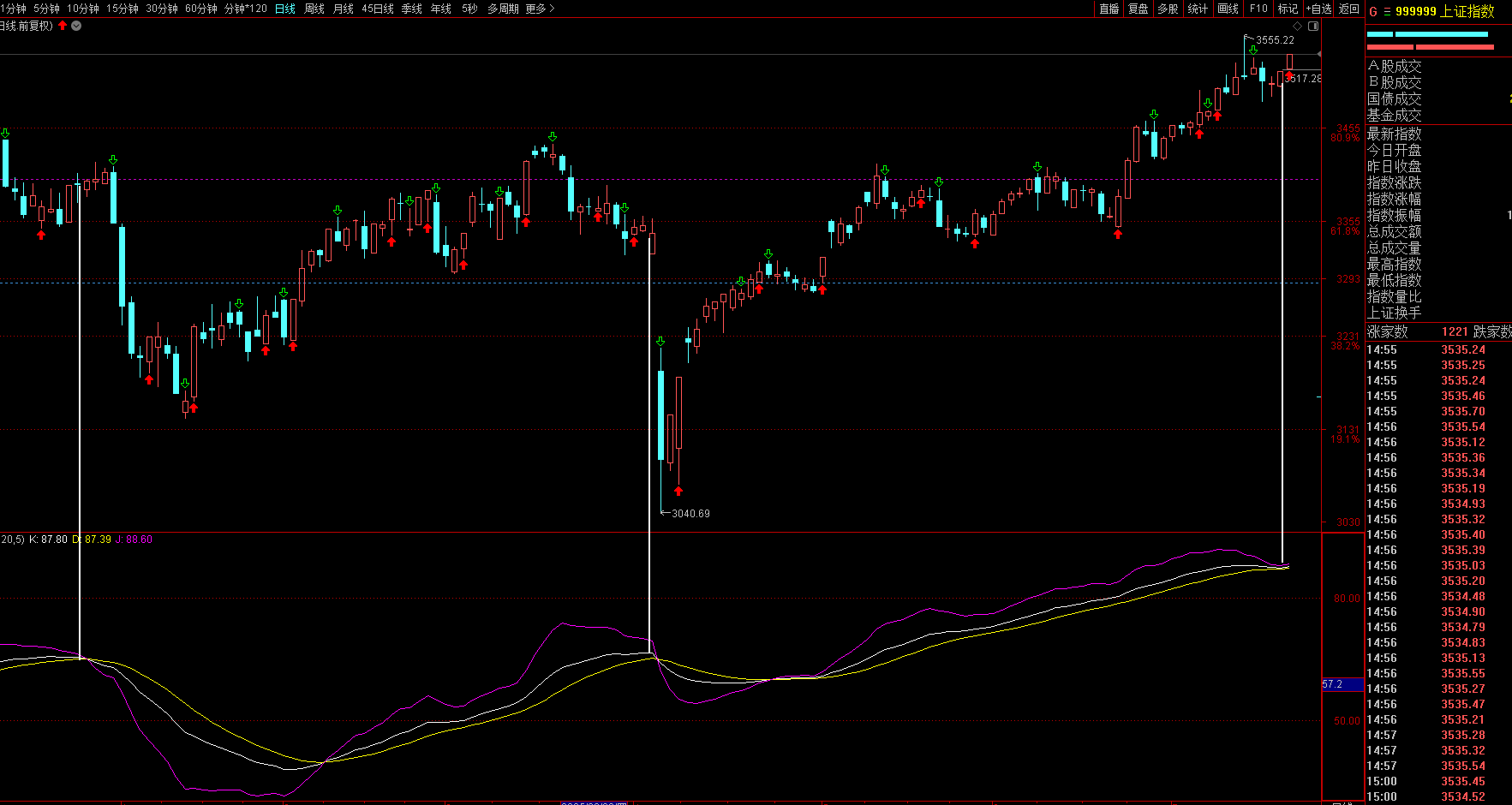
Task: Click the red bar under index title
Action: click(1431, 46)
